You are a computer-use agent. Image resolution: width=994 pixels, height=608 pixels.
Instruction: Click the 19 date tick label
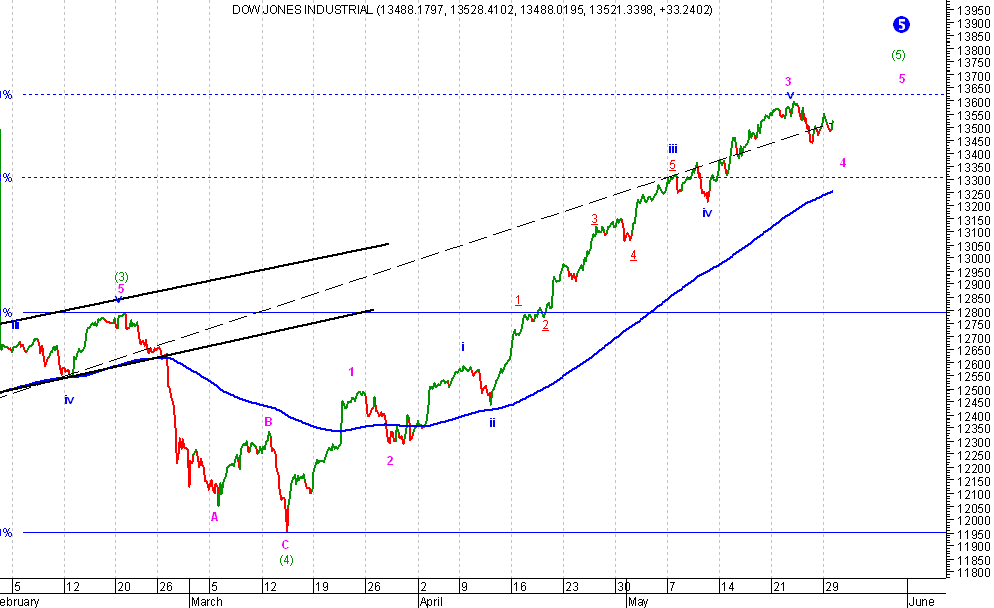pos(321,586)
